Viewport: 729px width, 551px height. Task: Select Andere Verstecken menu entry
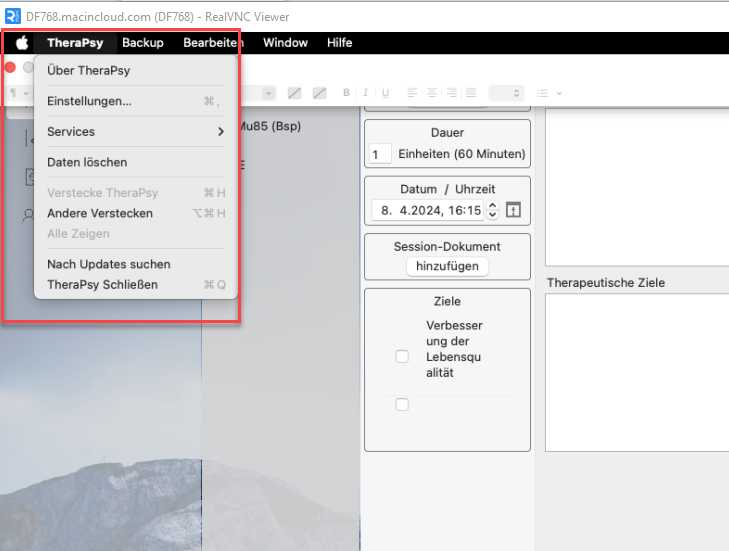(x=136, y=213)
